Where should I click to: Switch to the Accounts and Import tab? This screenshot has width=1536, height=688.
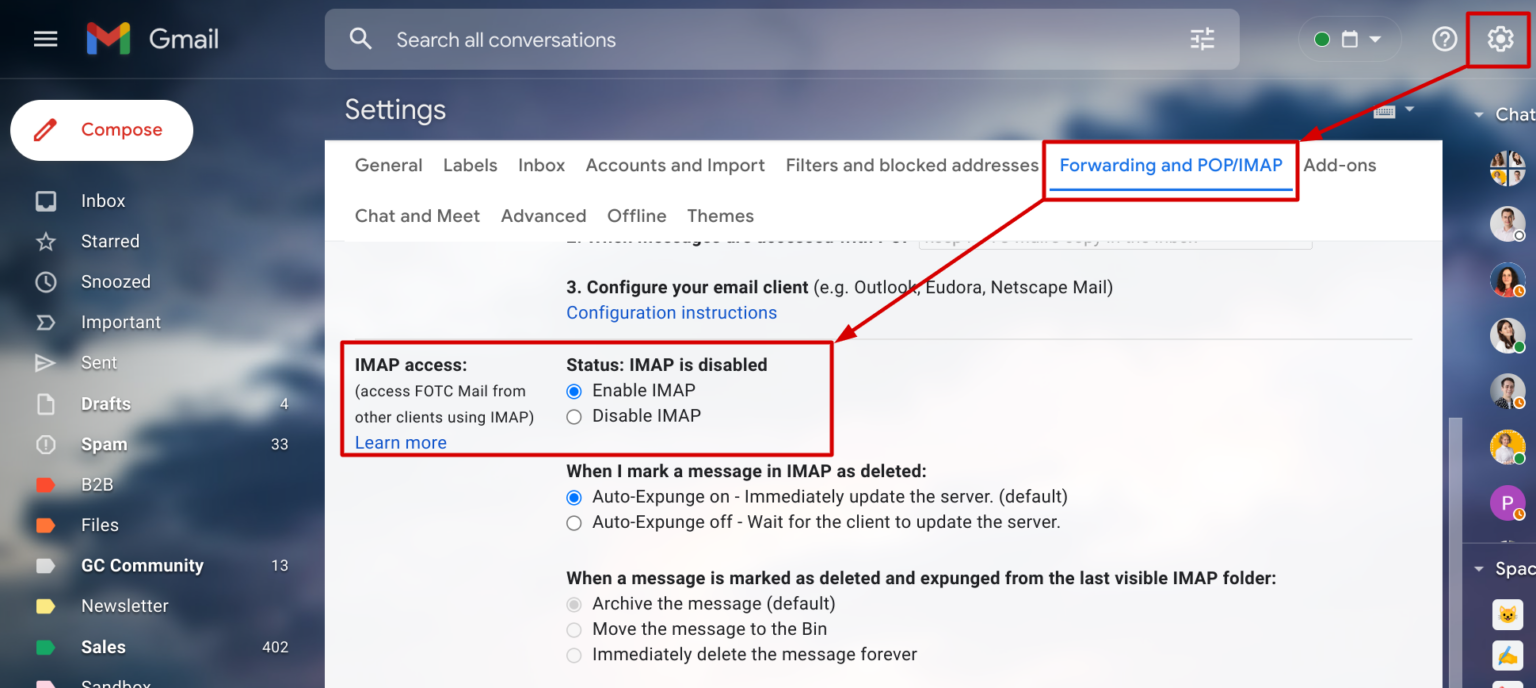click(x=675, y=165)
